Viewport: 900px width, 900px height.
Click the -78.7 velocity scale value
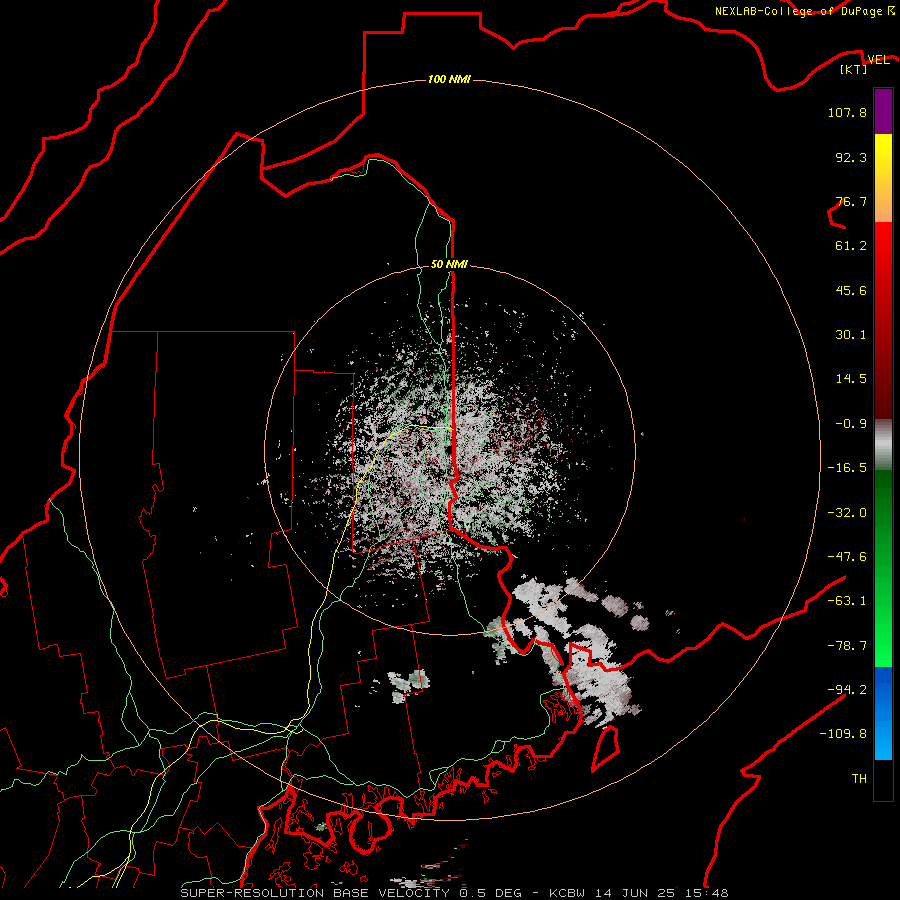pos(847,646)
